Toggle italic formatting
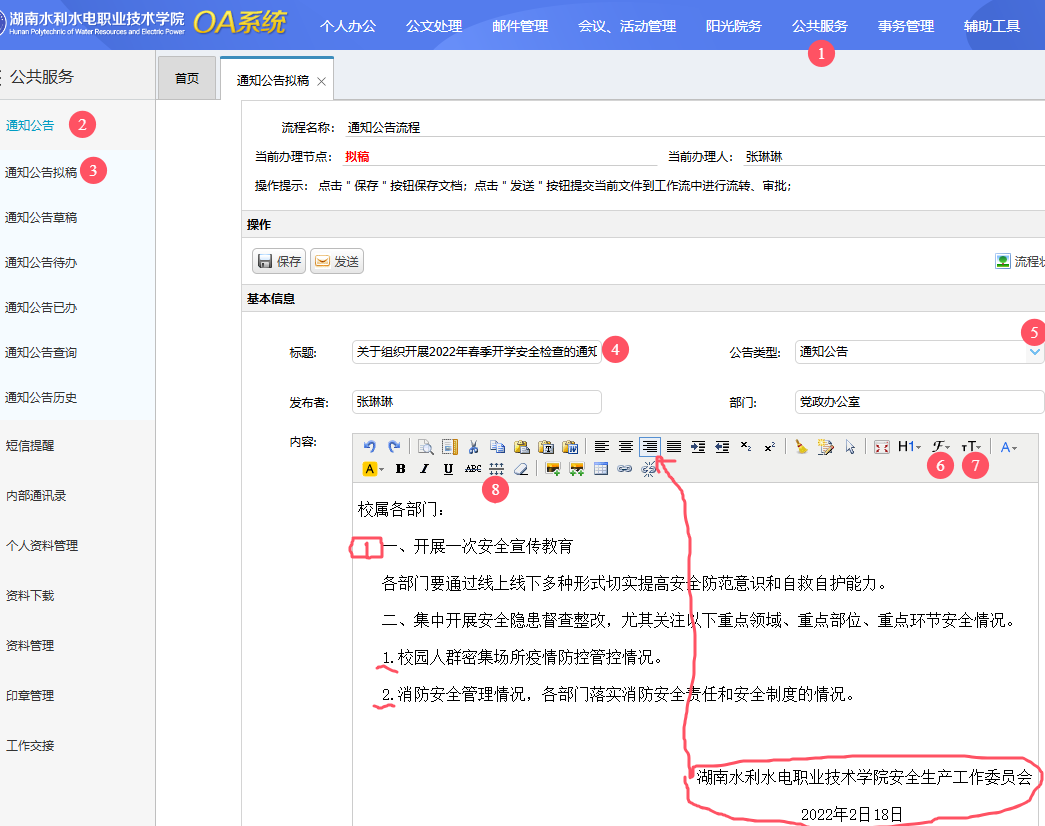This screenshot has height=826, width=1045. tap(425, 469)
